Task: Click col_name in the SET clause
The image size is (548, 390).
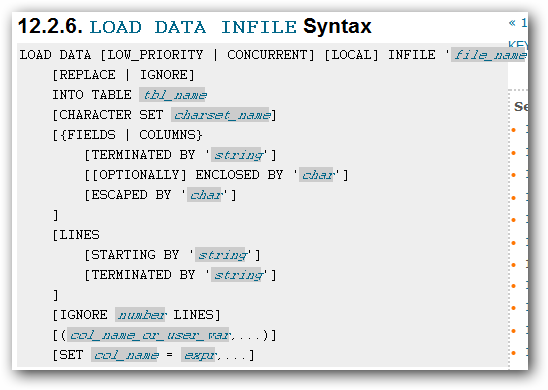Action: (125, 355)
